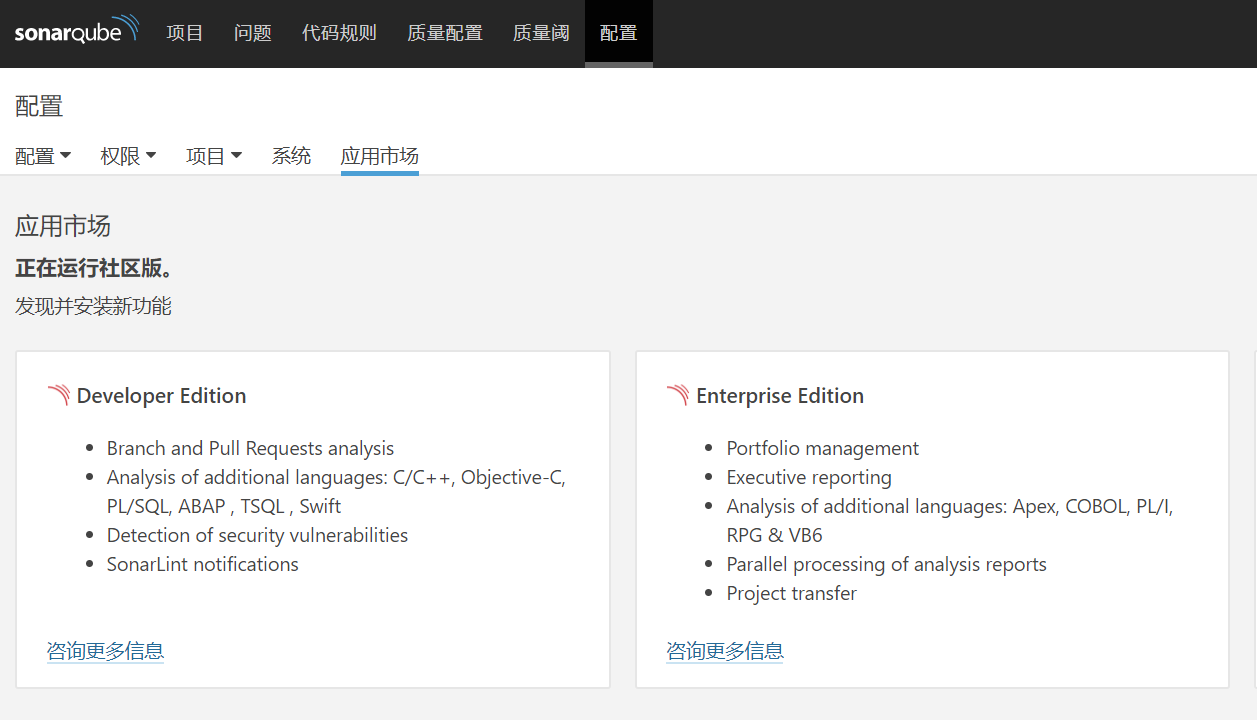Open 质量阈 in the top navigation
1257x720 pixels.
pyautogui.click(x=541, y=33)
